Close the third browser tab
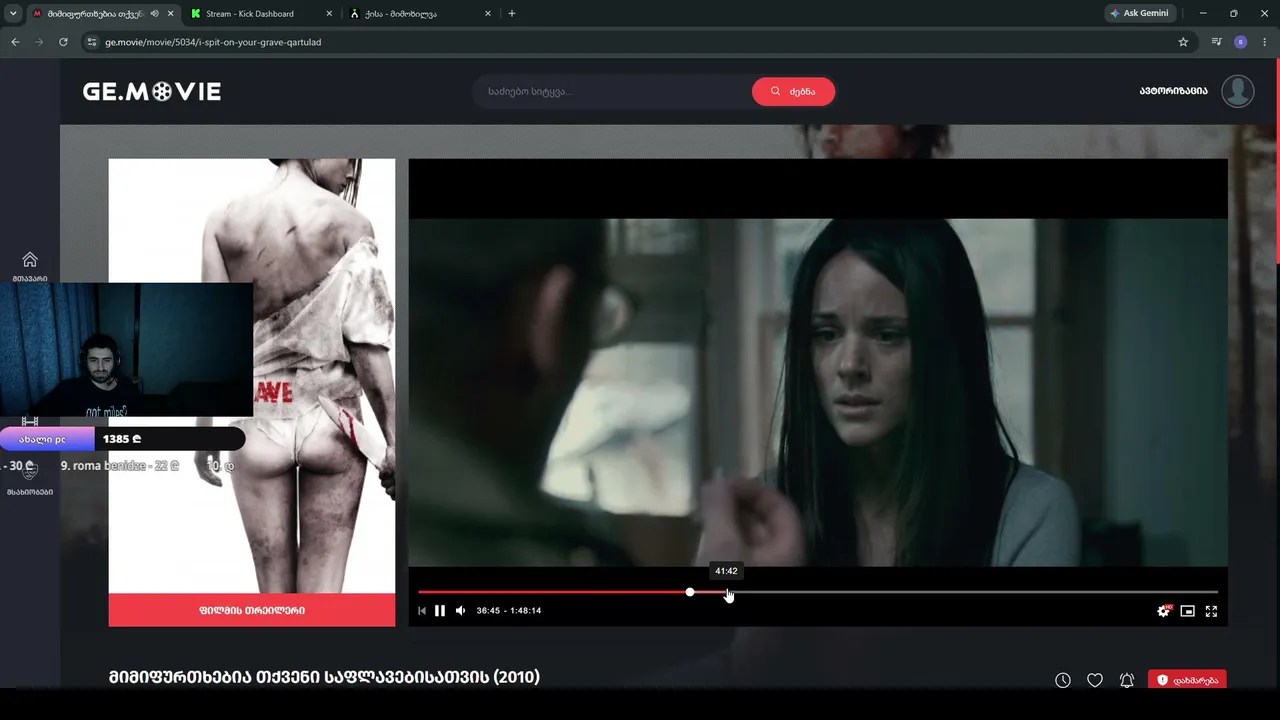The width and height of the screenshot is (1280, 720). point(487,14)
